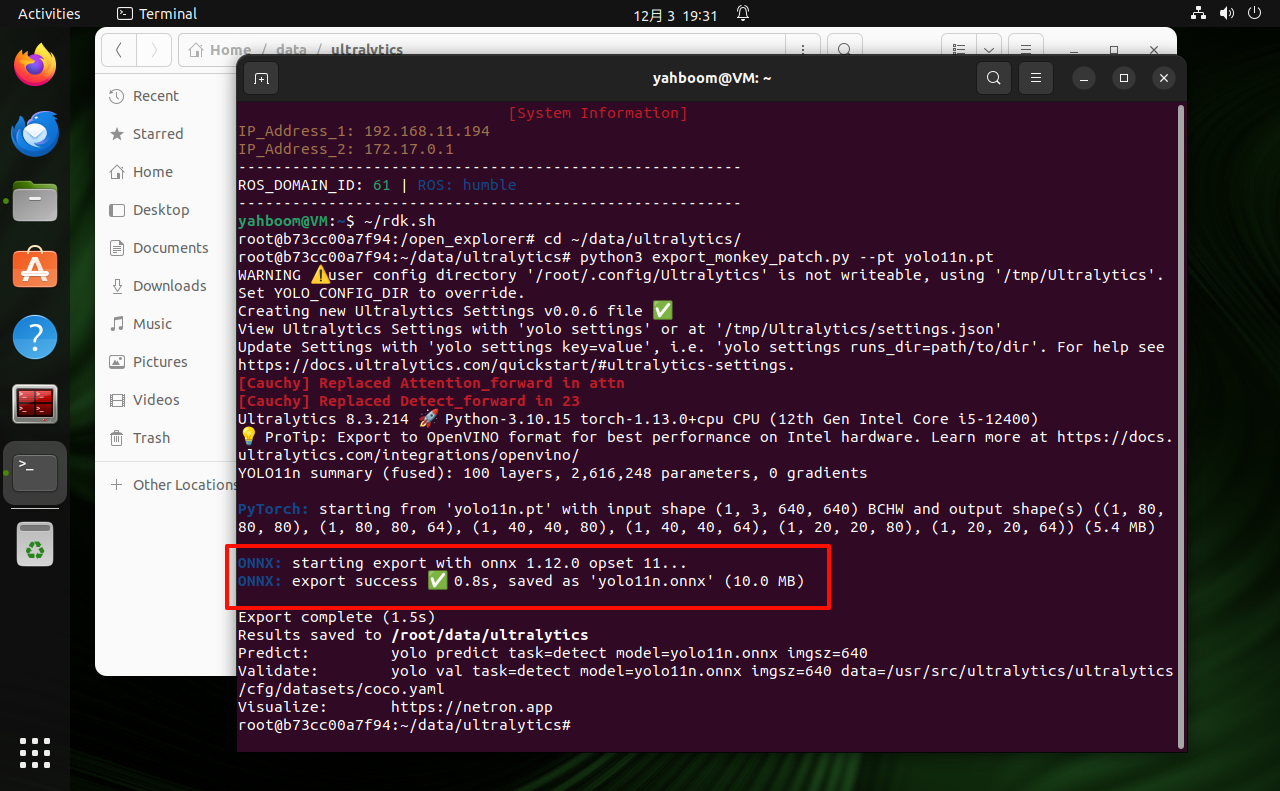Open the Terminal app menu in top bar

point(157,14)
